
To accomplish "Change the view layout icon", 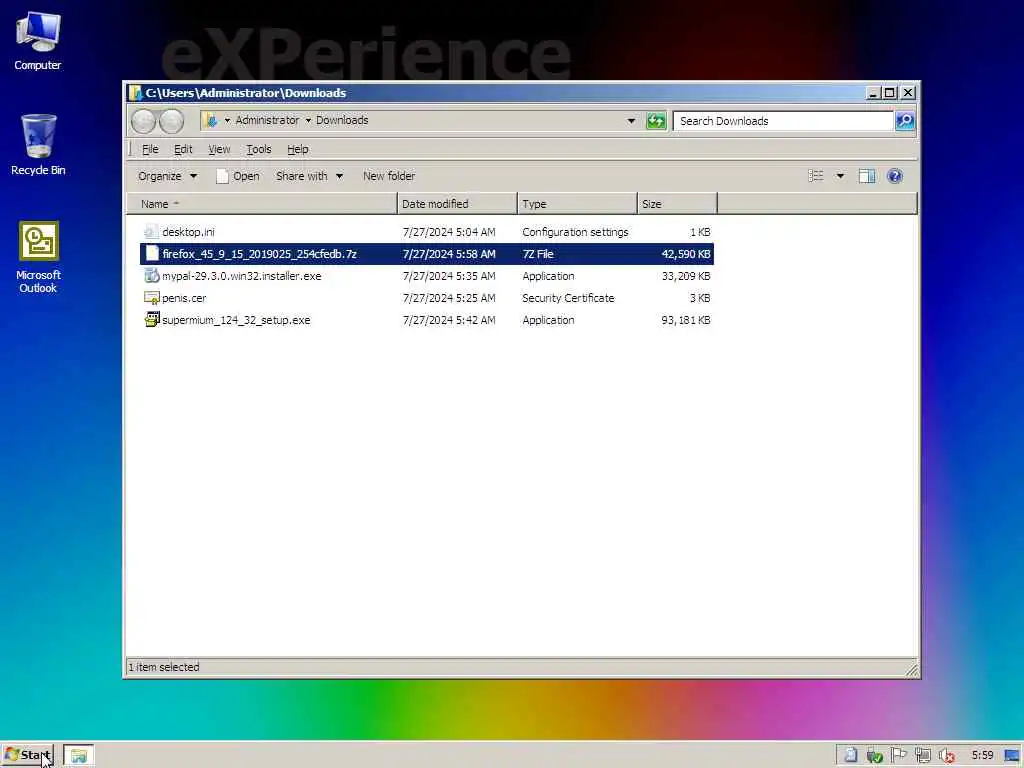I will pyautogui.click(x=816, y=176).
